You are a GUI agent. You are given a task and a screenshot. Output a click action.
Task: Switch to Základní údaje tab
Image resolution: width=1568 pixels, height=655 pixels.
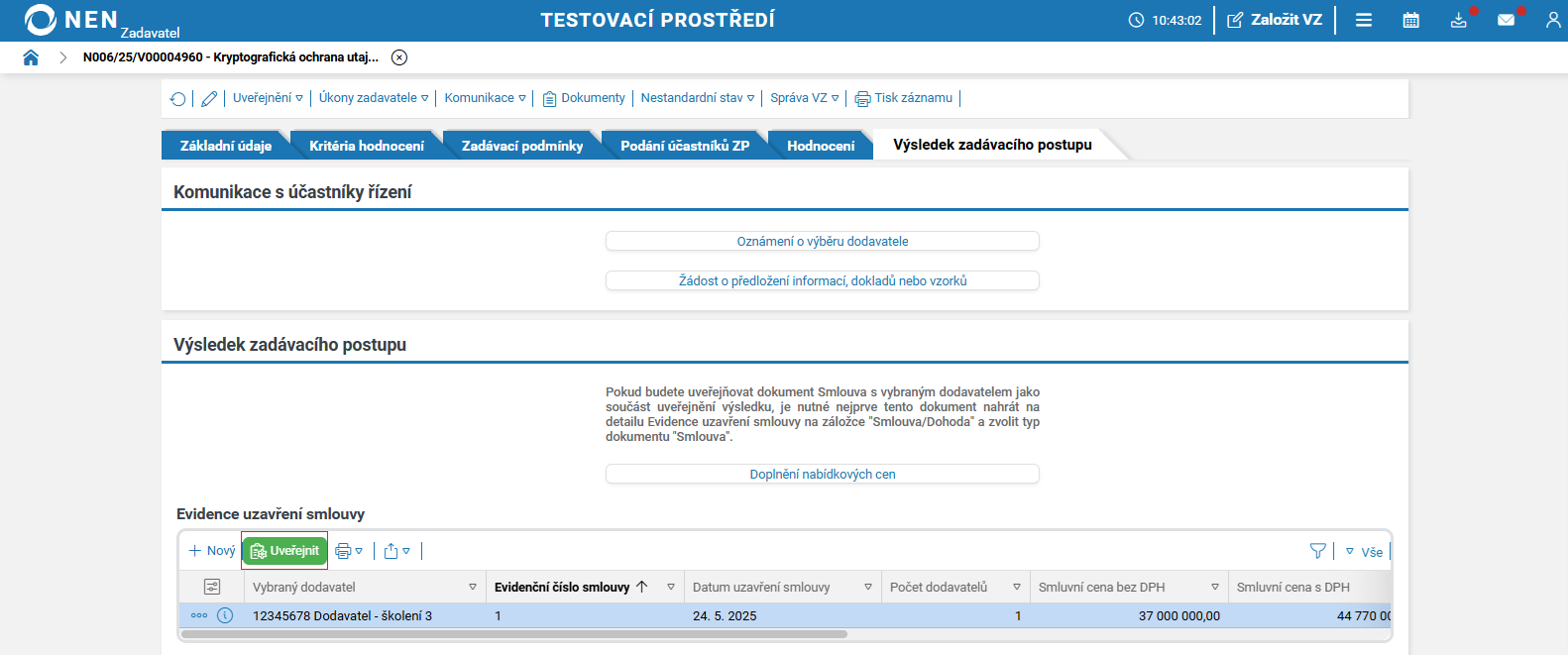(225, 146)
